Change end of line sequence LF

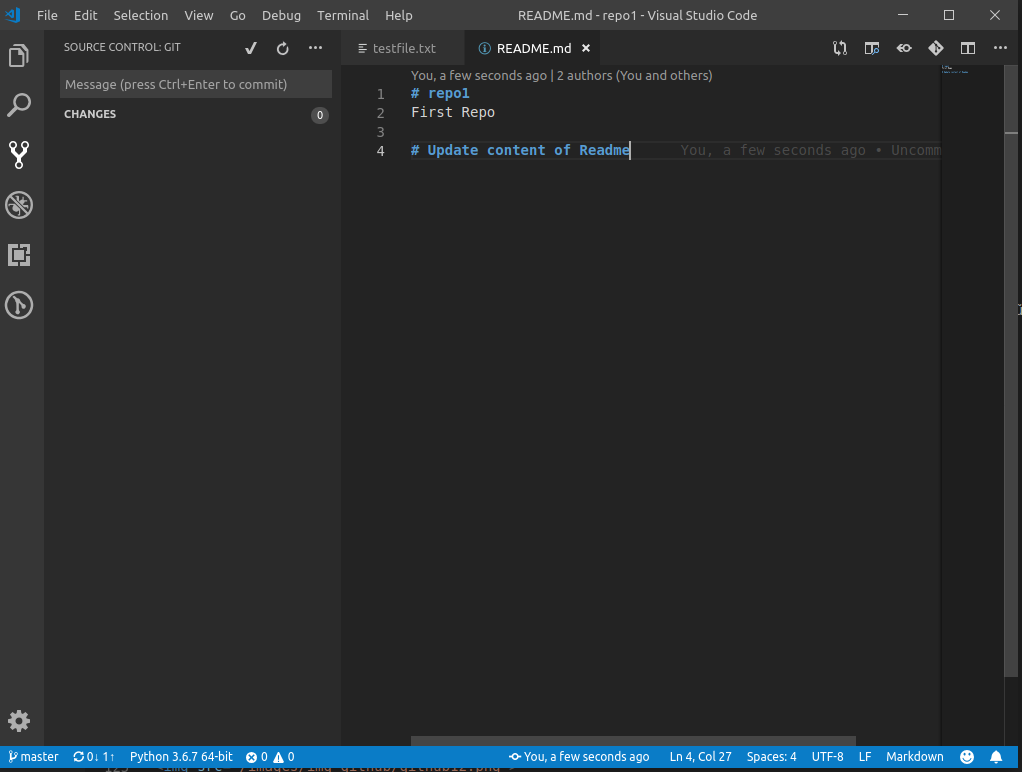(865, 757)
